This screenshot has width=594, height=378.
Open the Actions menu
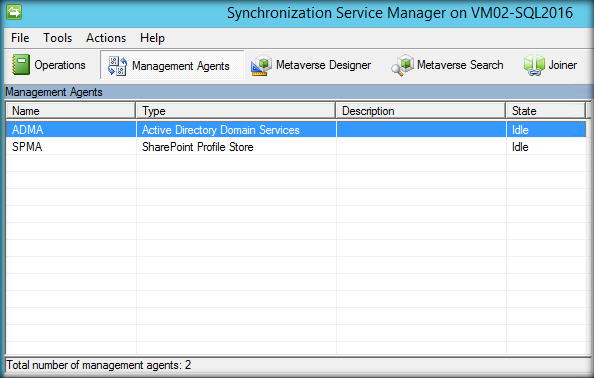(x=106, y=38)
